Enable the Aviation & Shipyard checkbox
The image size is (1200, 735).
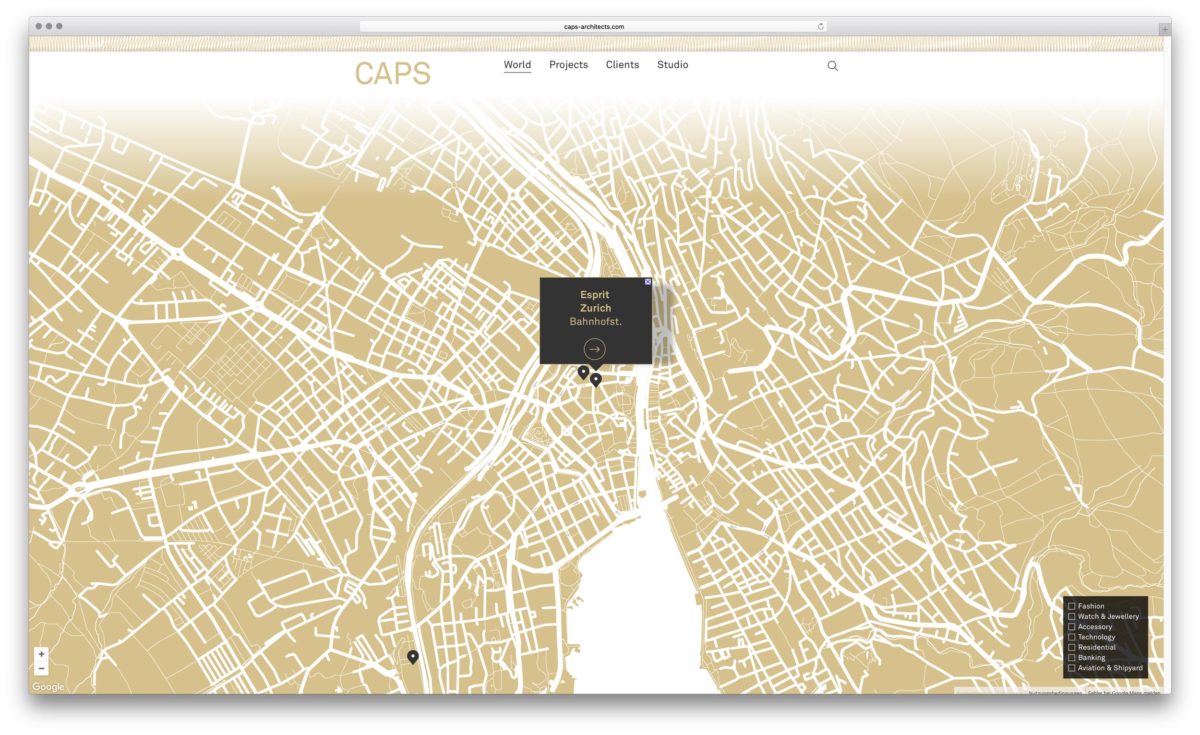click(1072, 668)
